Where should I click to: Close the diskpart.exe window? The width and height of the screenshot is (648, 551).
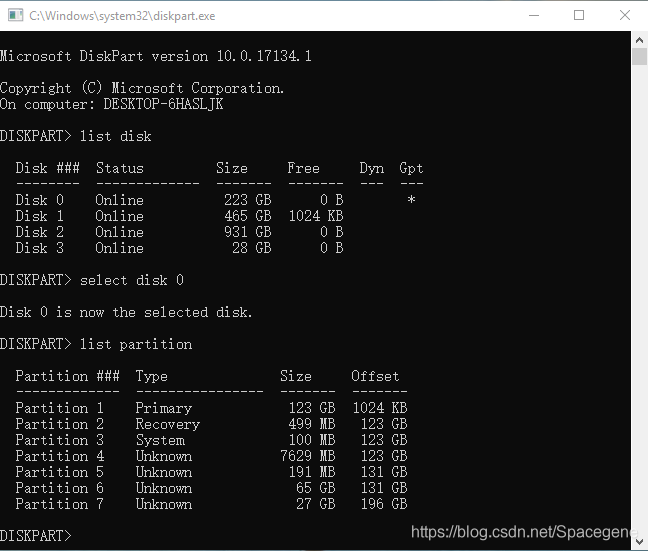tap(625, 15)
